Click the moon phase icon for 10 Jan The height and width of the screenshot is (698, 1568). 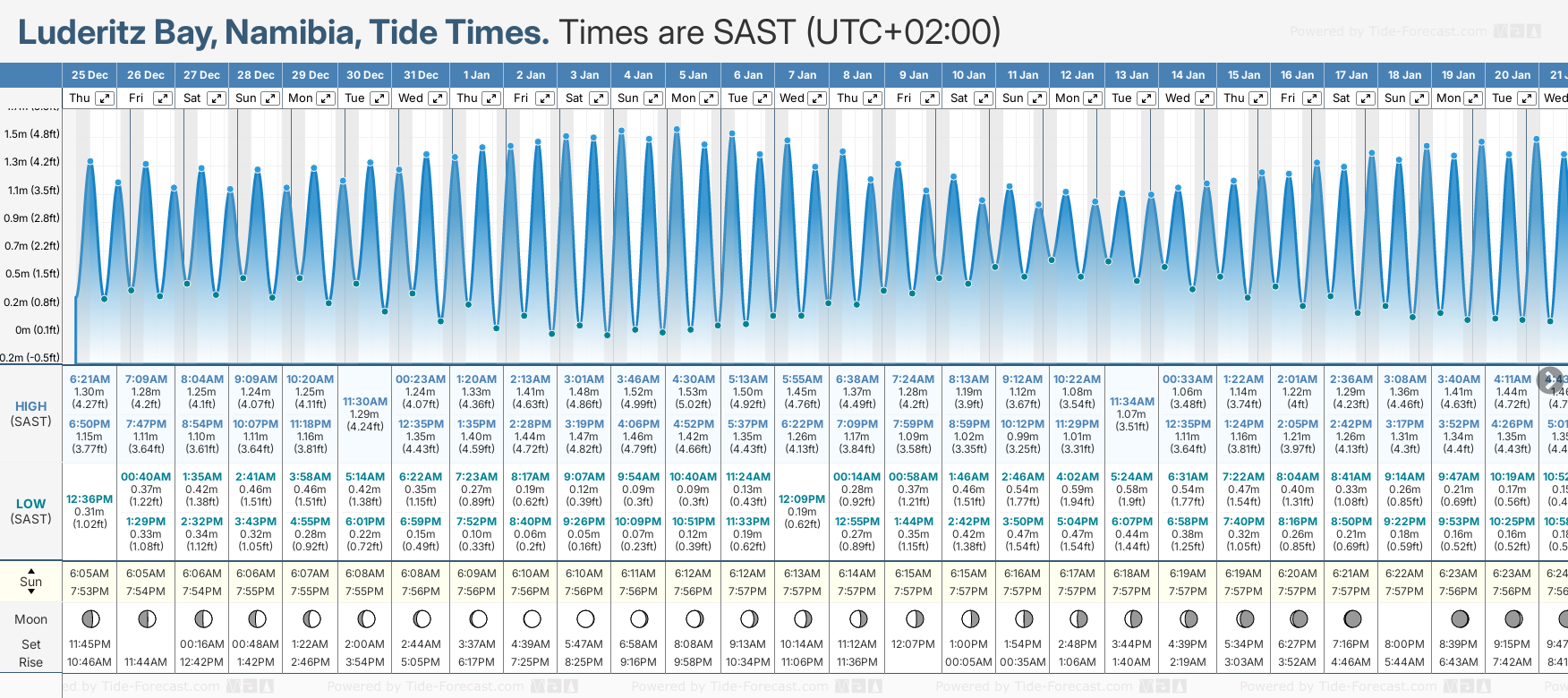tap(970, 618)
